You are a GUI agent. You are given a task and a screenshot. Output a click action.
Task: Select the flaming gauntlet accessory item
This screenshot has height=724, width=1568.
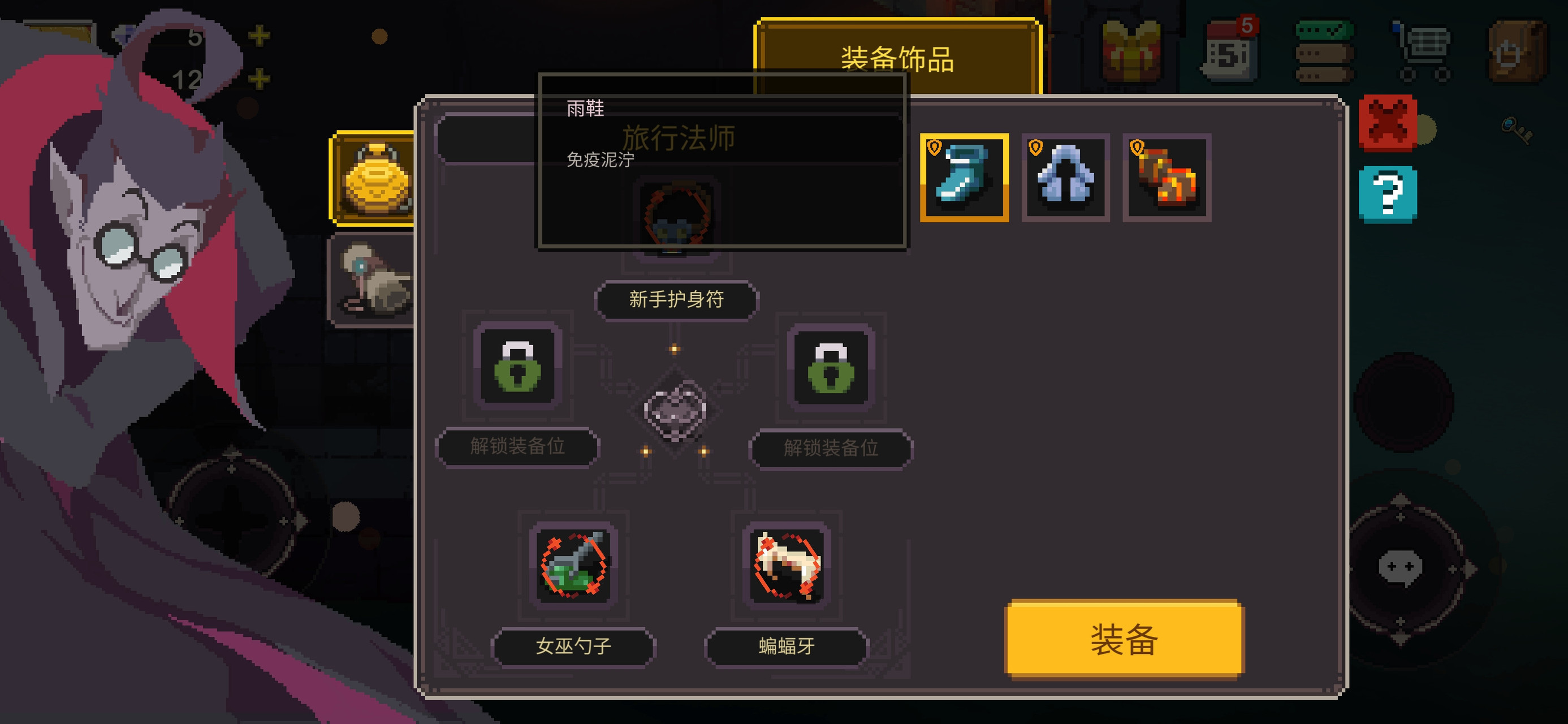1167,178
